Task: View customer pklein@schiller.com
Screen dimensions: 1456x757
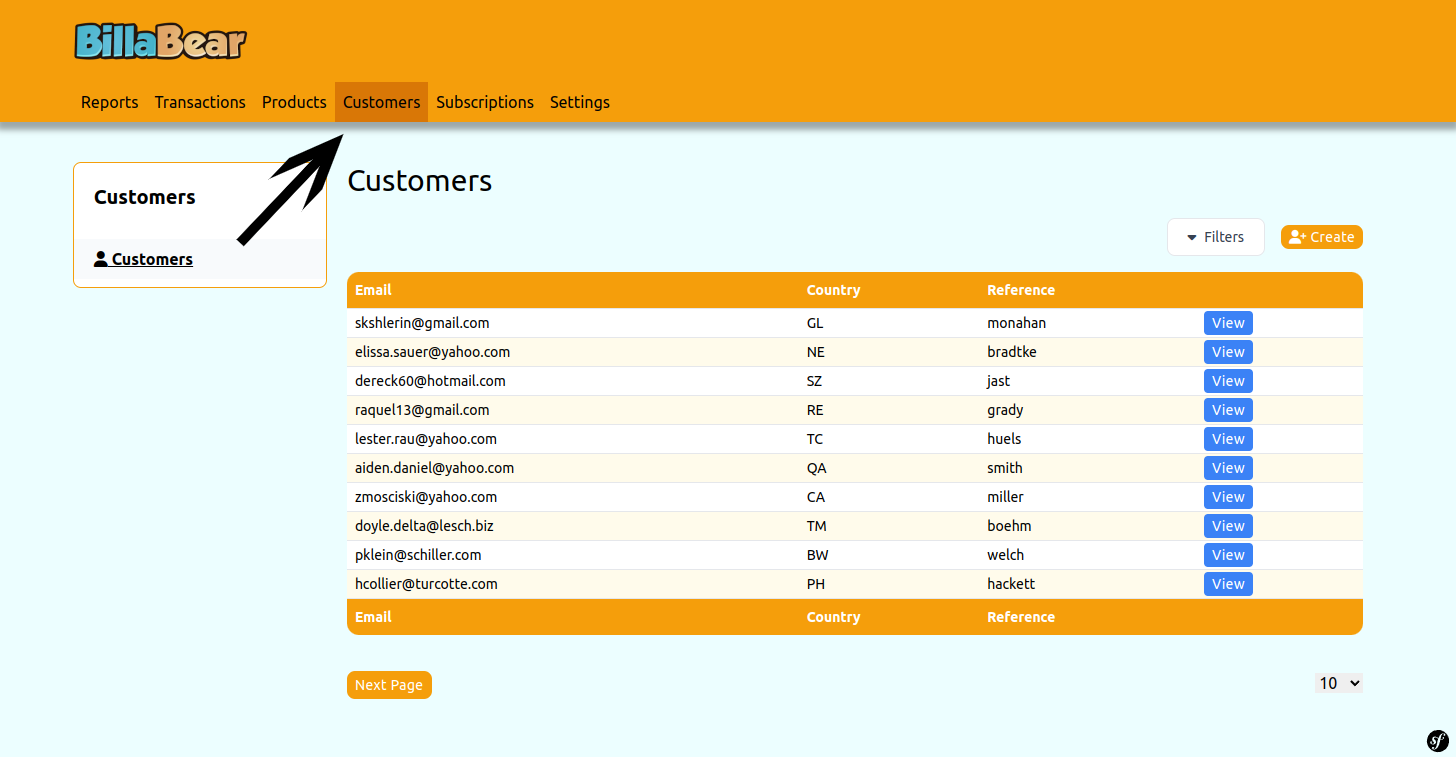Action: coord(1228,555)
